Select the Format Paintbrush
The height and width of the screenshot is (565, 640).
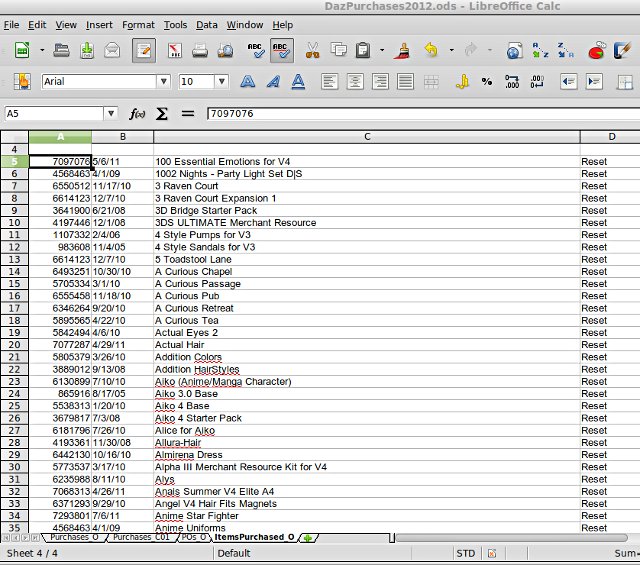(x=402, y=51)
